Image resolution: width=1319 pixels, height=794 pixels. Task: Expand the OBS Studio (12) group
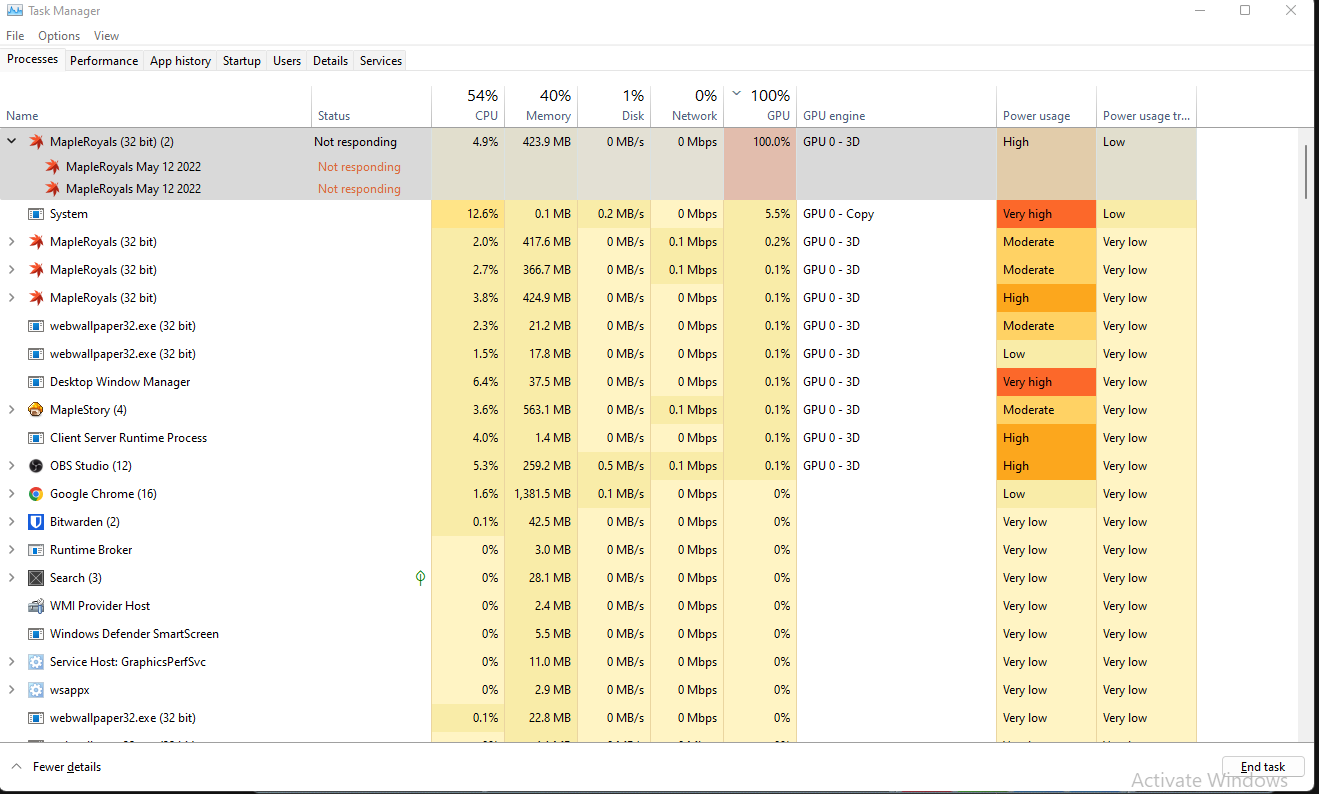pos(12,466)
